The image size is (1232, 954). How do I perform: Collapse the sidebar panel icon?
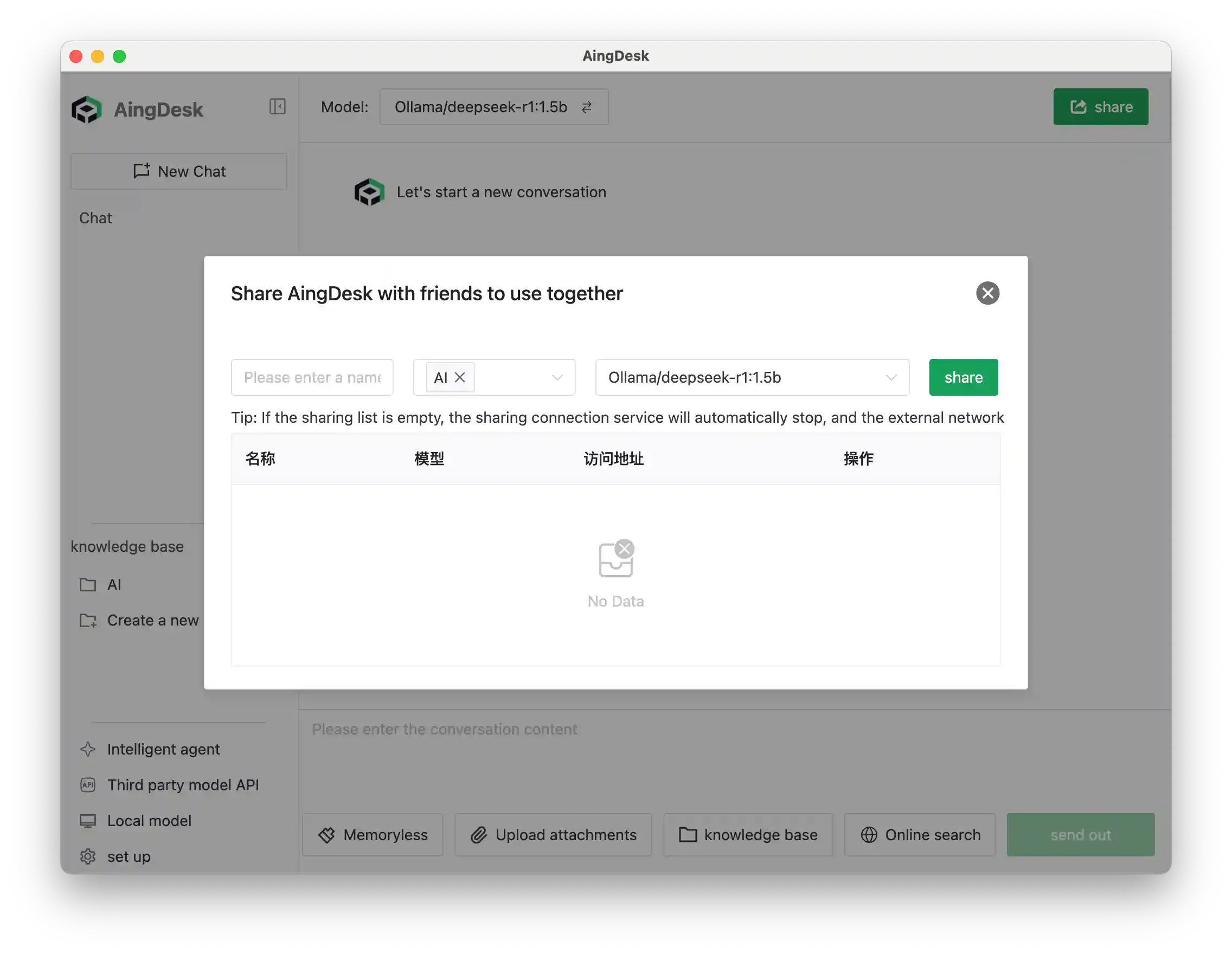[277, 107]
